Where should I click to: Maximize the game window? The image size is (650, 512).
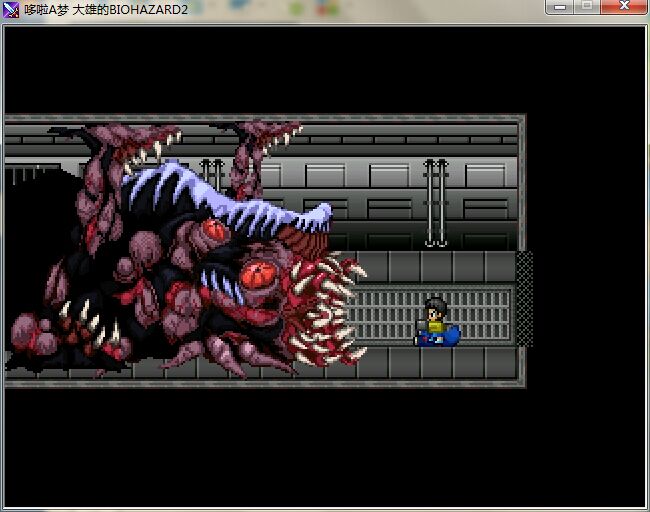pos(587,7)
